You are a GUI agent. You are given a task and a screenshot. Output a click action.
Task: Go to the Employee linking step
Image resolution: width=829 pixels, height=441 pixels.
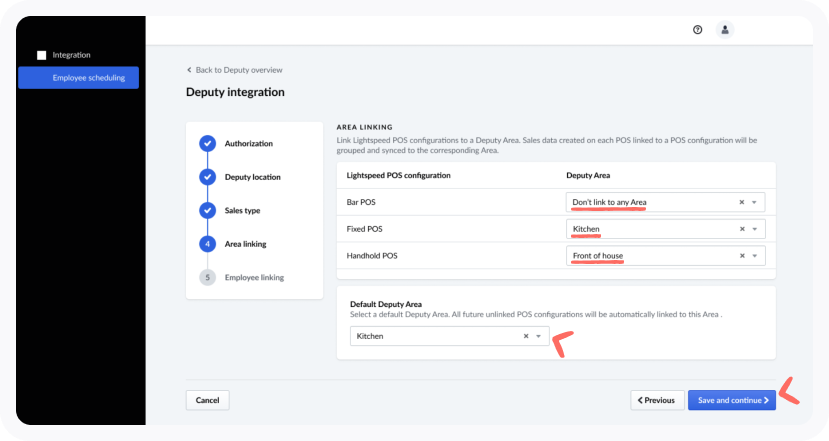tap(254, 277)
